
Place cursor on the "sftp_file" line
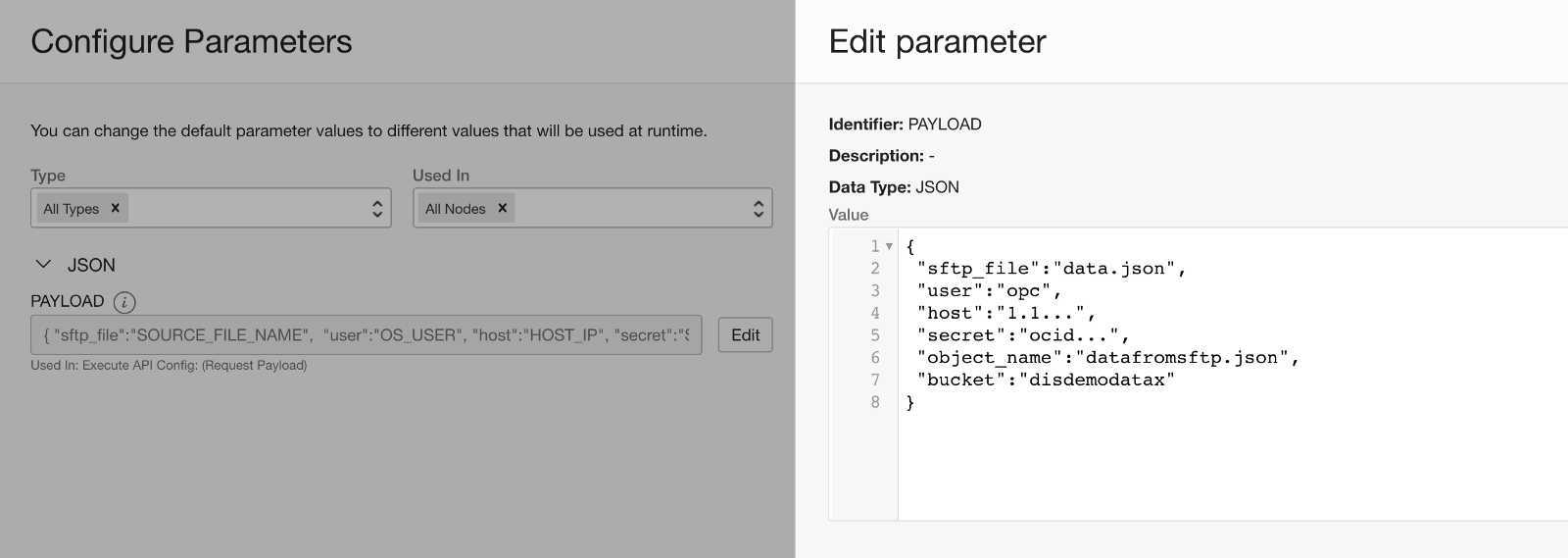(x=1051, y=269)
